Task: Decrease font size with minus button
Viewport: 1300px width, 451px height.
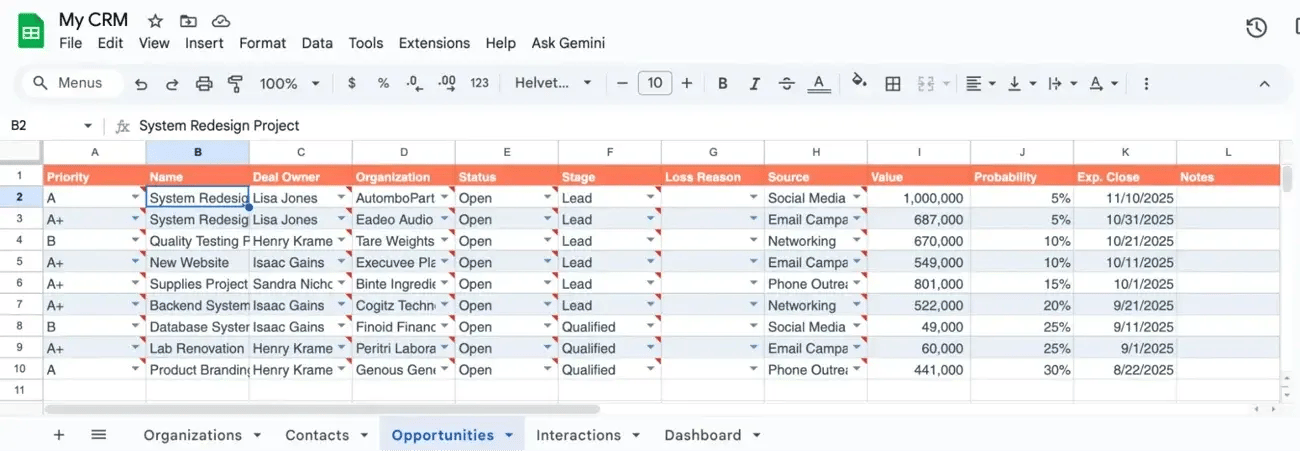Action: [x=622, y=84]
